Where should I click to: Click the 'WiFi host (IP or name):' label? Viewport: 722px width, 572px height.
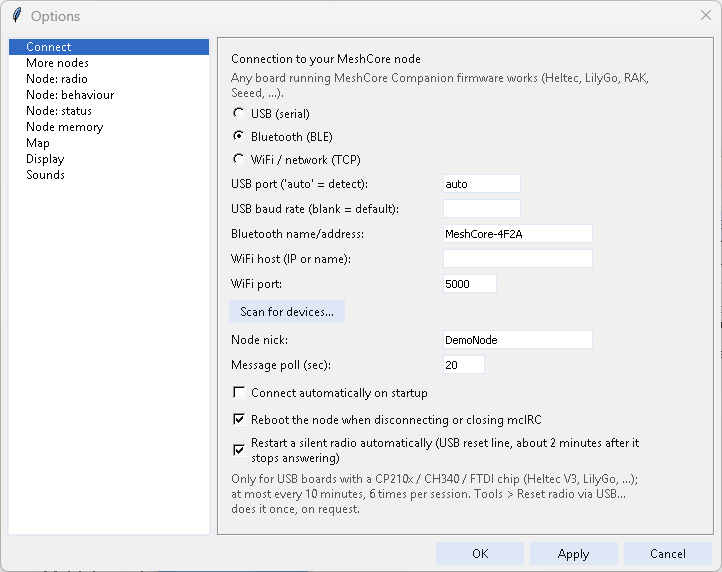(291, 259)
